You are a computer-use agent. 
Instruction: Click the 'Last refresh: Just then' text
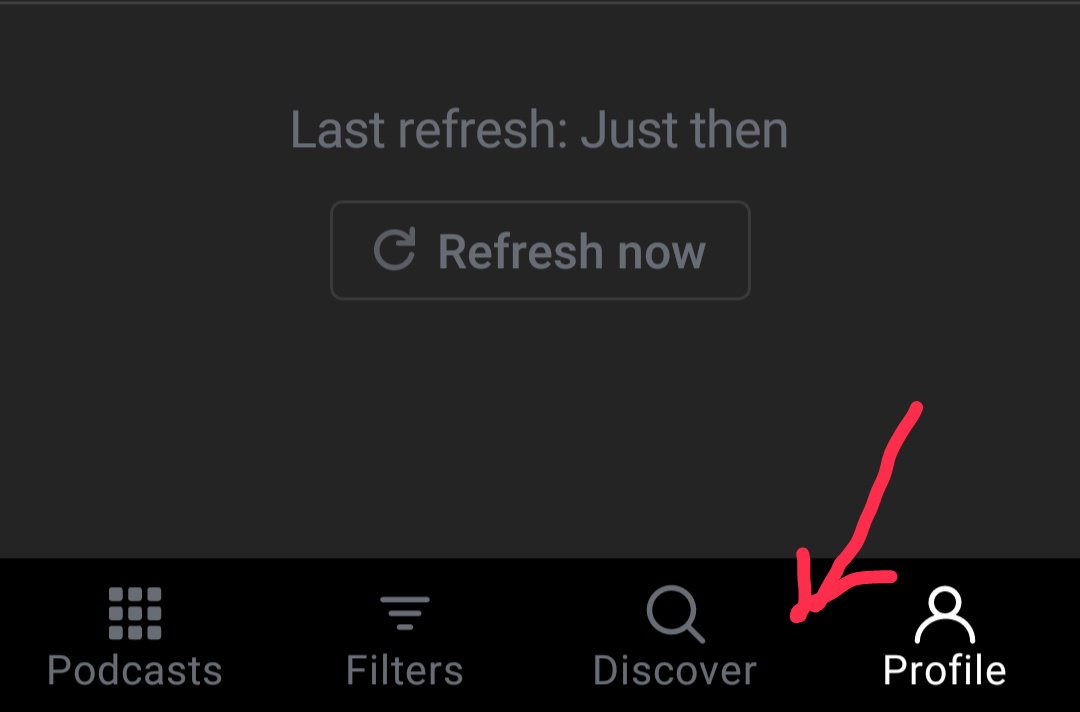[x=539, y=129]
